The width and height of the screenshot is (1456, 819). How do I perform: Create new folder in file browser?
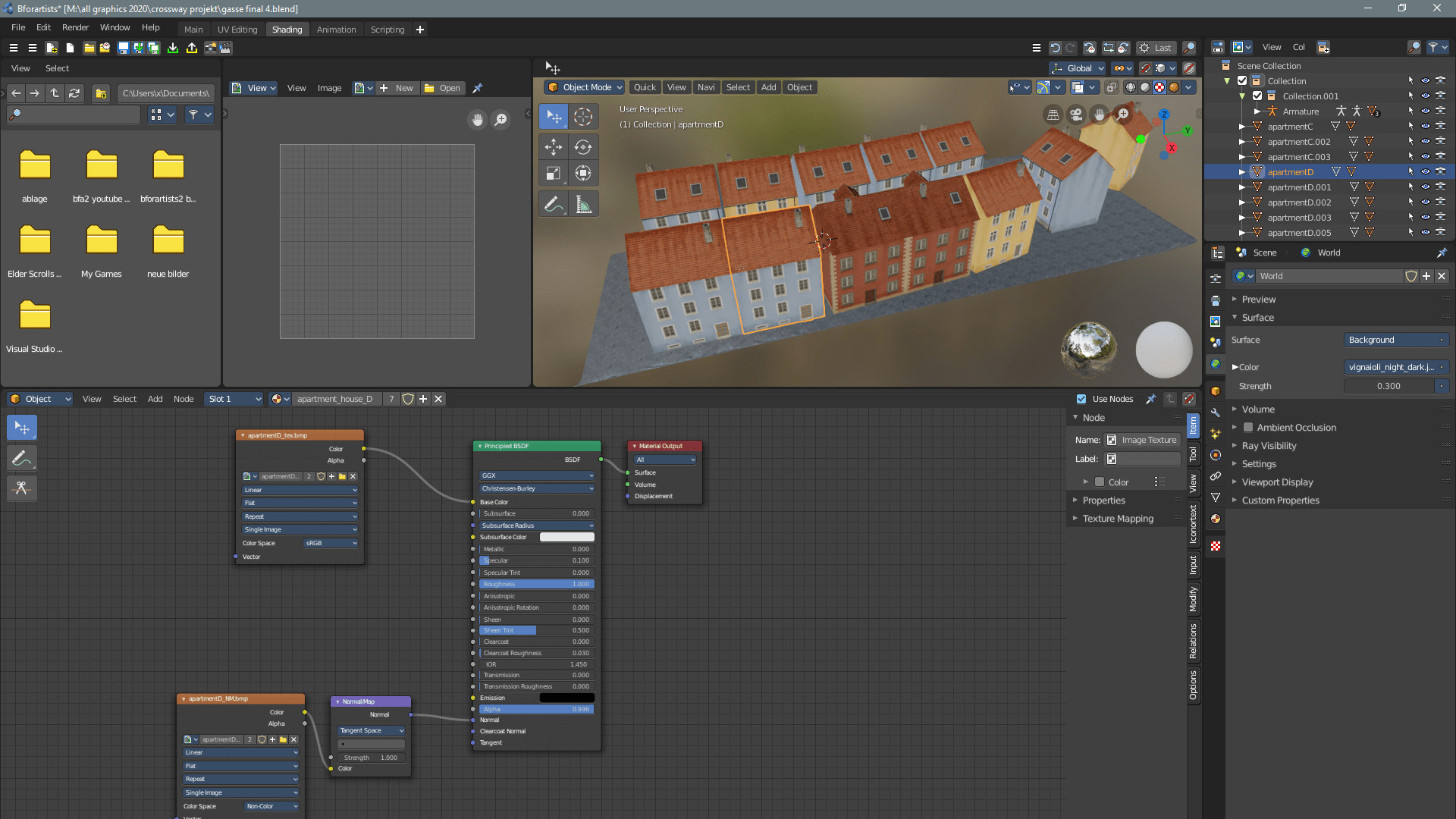[x=100, y=93]
